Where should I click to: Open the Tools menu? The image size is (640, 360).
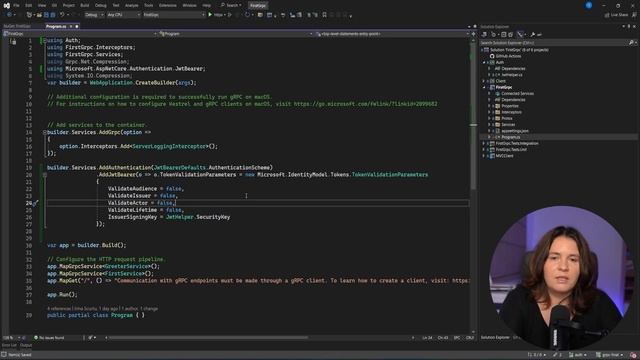click(149, 5)
